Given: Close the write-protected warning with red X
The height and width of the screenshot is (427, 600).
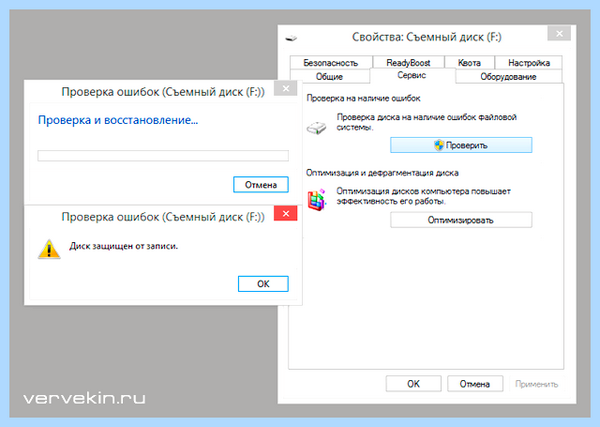Looking at the screenshot, I should click(285, 214).
